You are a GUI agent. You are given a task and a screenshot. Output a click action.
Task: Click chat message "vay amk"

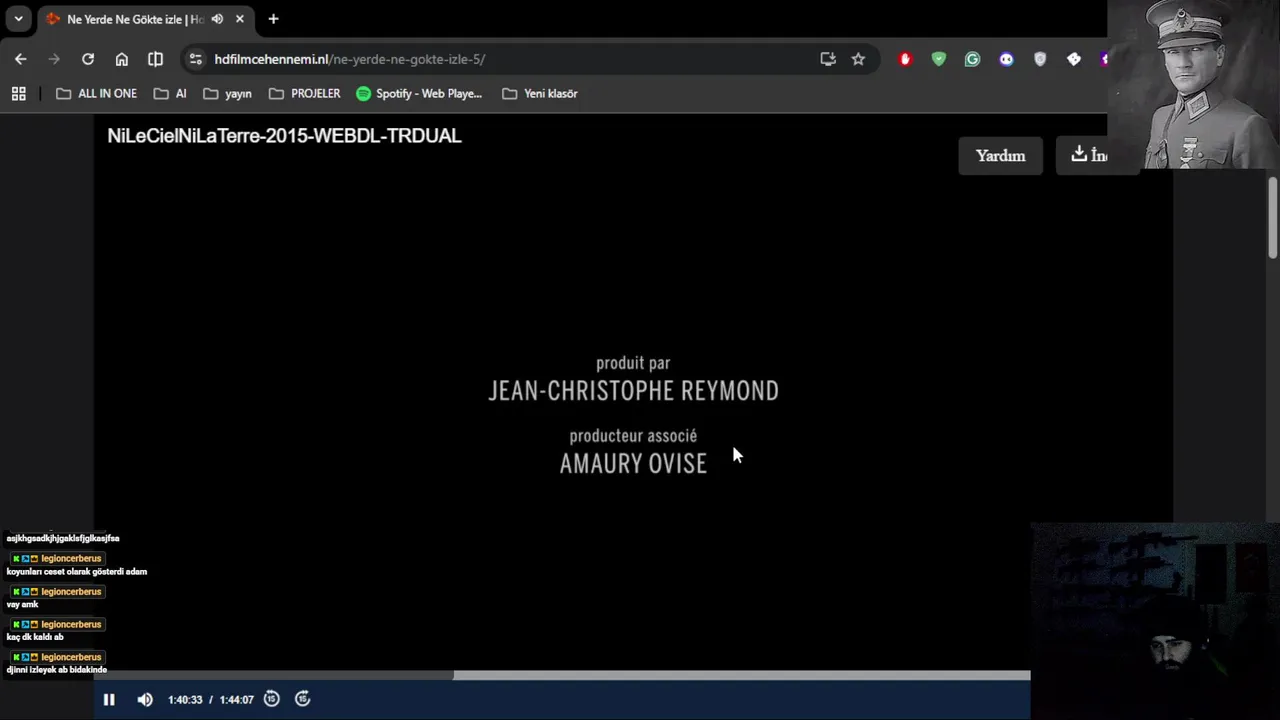(x=22, y=604)
